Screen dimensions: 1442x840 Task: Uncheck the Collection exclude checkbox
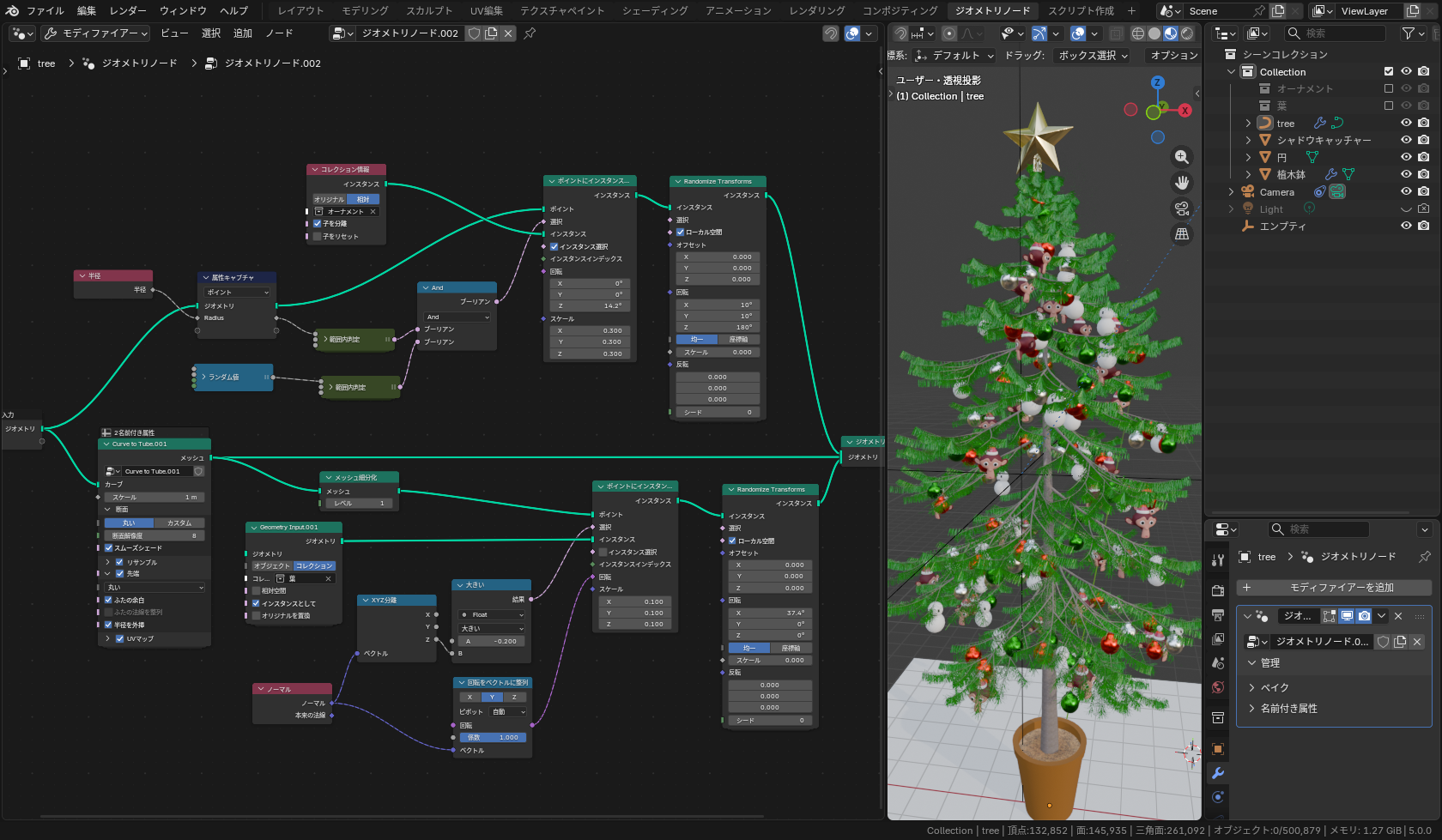click(1389, 71)
